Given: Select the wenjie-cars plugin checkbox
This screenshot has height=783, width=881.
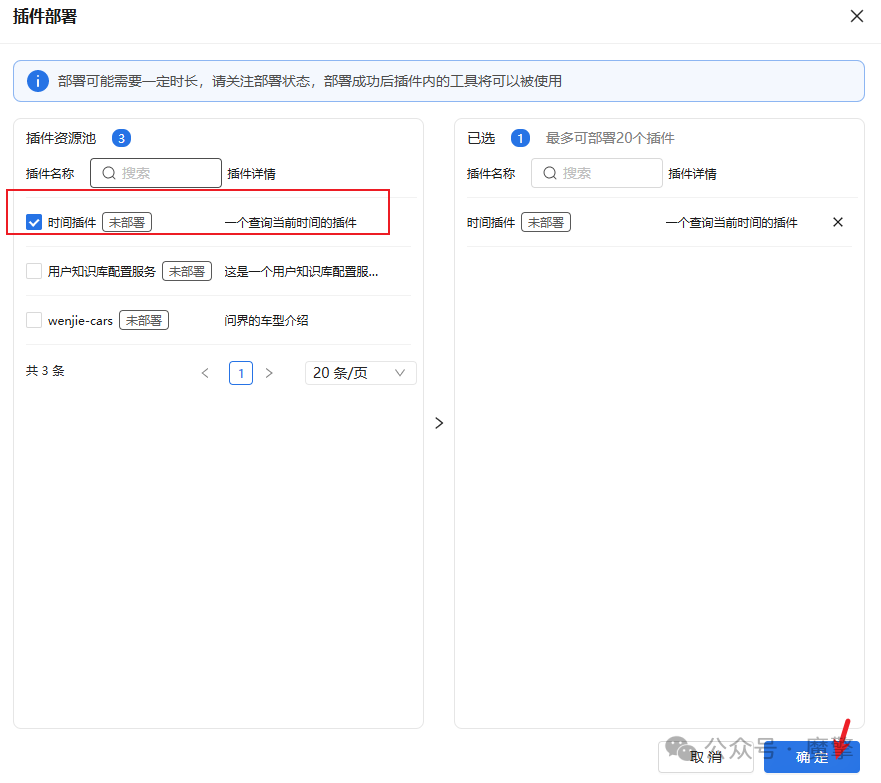Looking at the screenshot, I should tap(33, 319).
